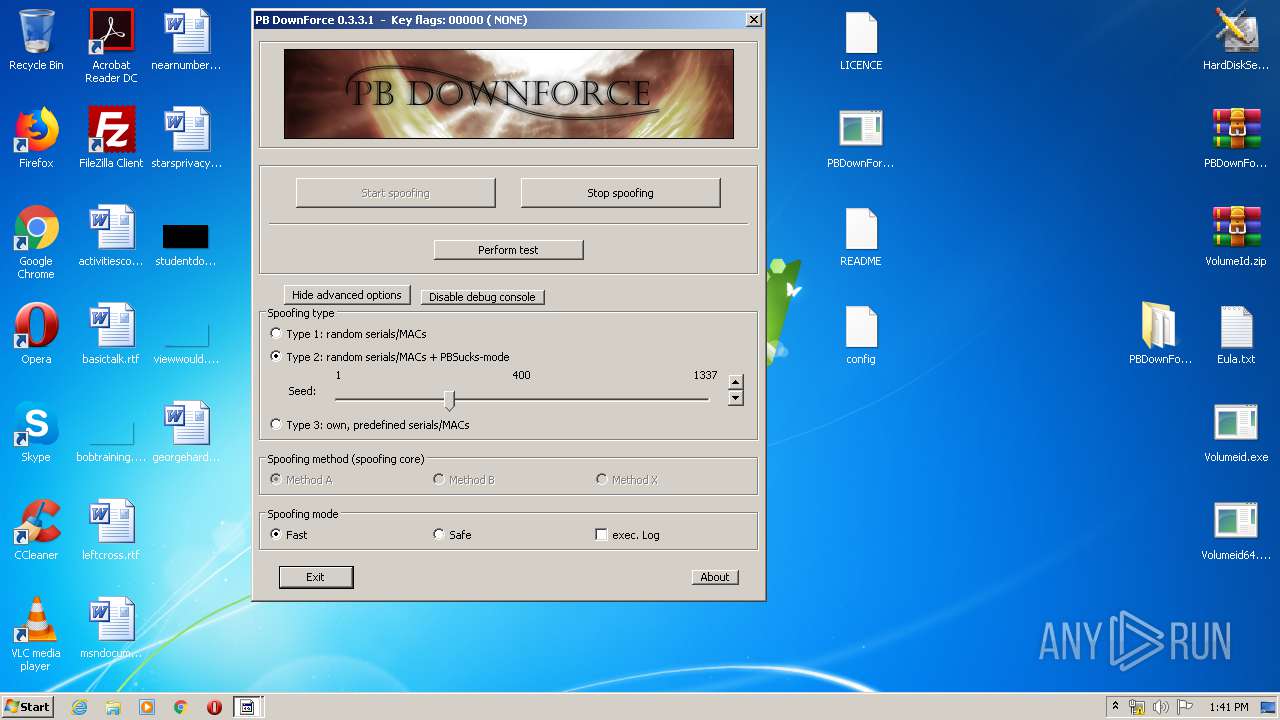This screenshot has height=720, width=1280.
Task: Open Opera from the taskbar
Action: pyautogui.click(x=214, y=707)
